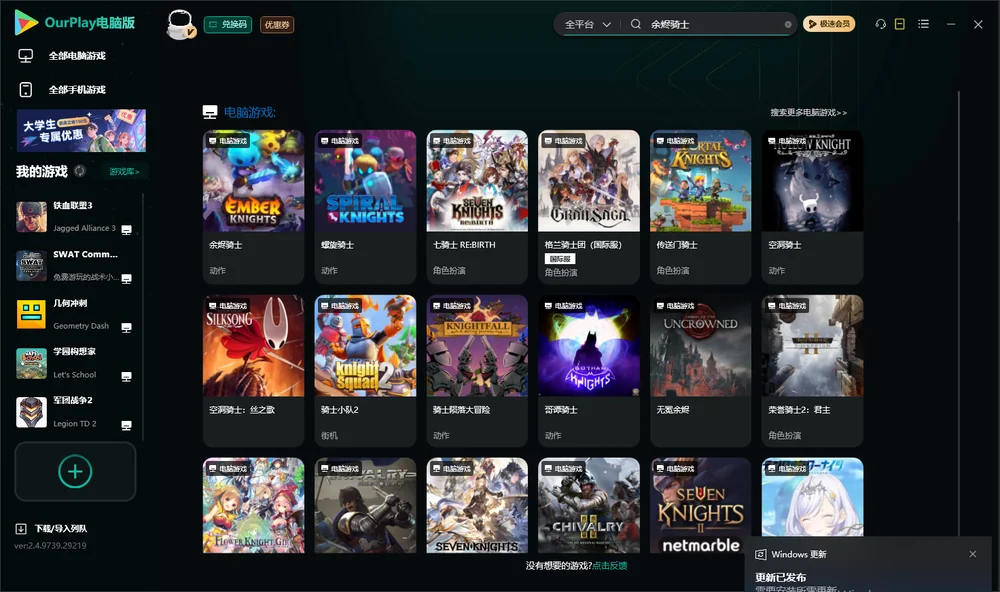Screen dimensions: 1000x592
Task: Click PC platform icon on Geometry Dash row
Action: click(x=126, y=328)
